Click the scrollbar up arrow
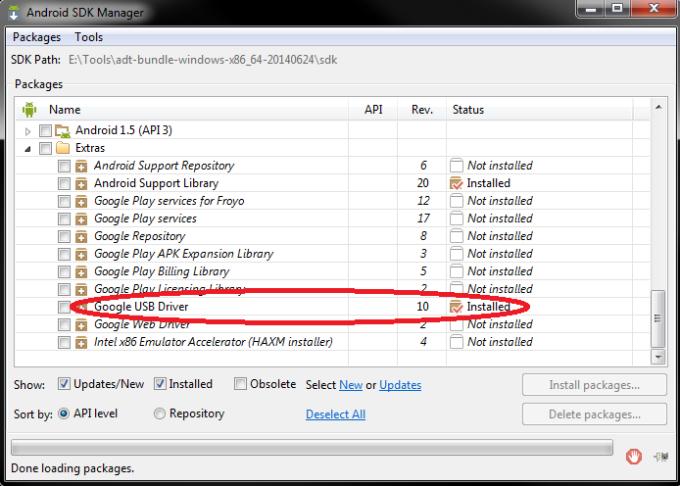The width and height of the screenshot is (680, 486). (658, 108)
